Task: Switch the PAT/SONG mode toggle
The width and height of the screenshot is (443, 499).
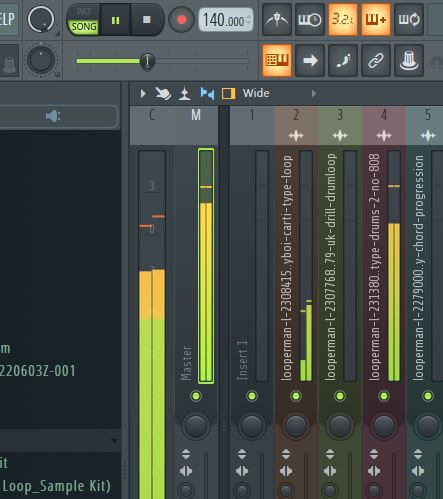Action: (83, 20)
